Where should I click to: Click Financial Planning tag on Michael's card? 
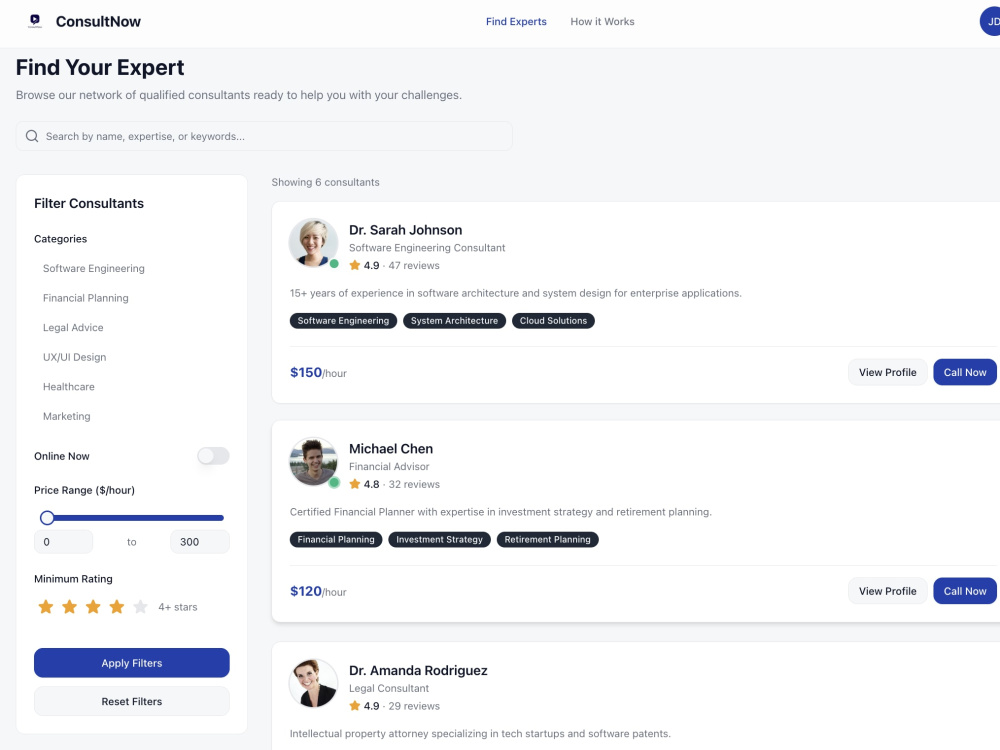(x=336, y=540)
